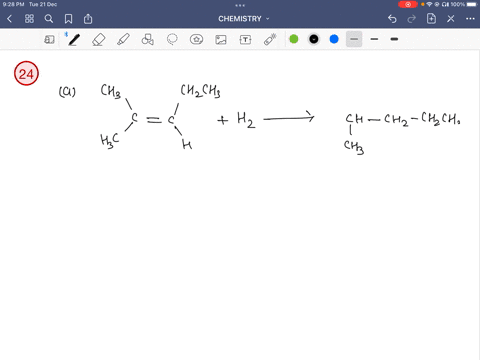This screenshot has height=360, width=480.
Task: Choose the blue pen color
Action: pyautogui.click(x=334, y=39)
